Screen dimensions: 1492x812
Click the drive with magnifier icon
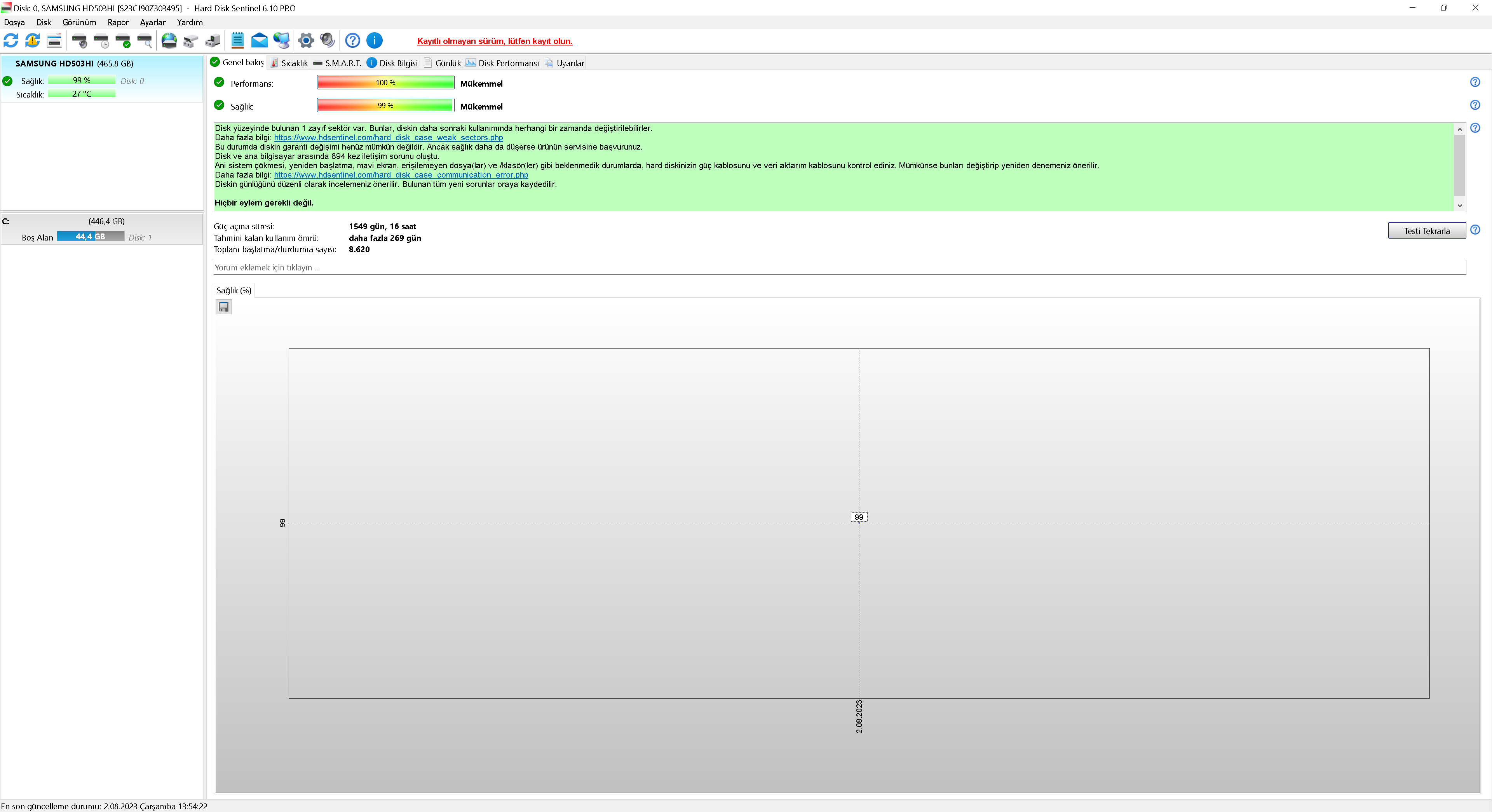coord(145,40)
